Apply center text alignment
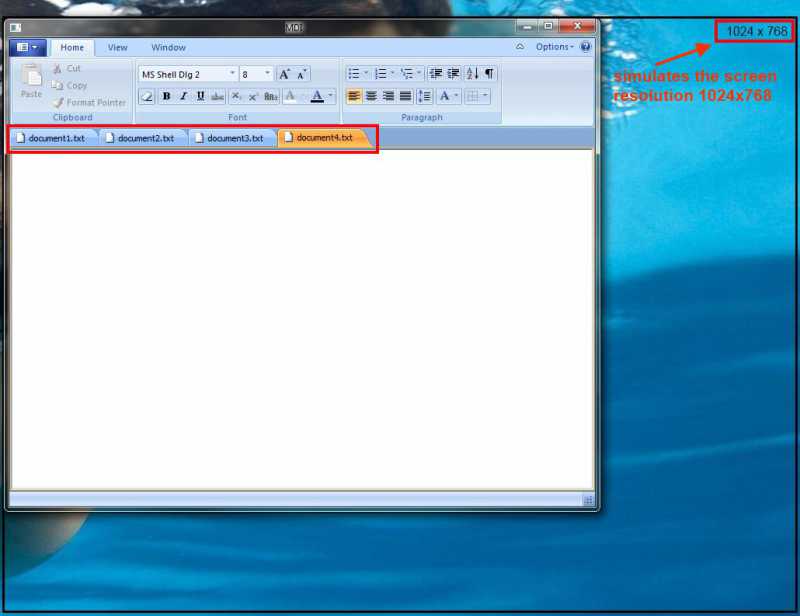The height and width of the screenshot is (616, 800). (371, 97)
